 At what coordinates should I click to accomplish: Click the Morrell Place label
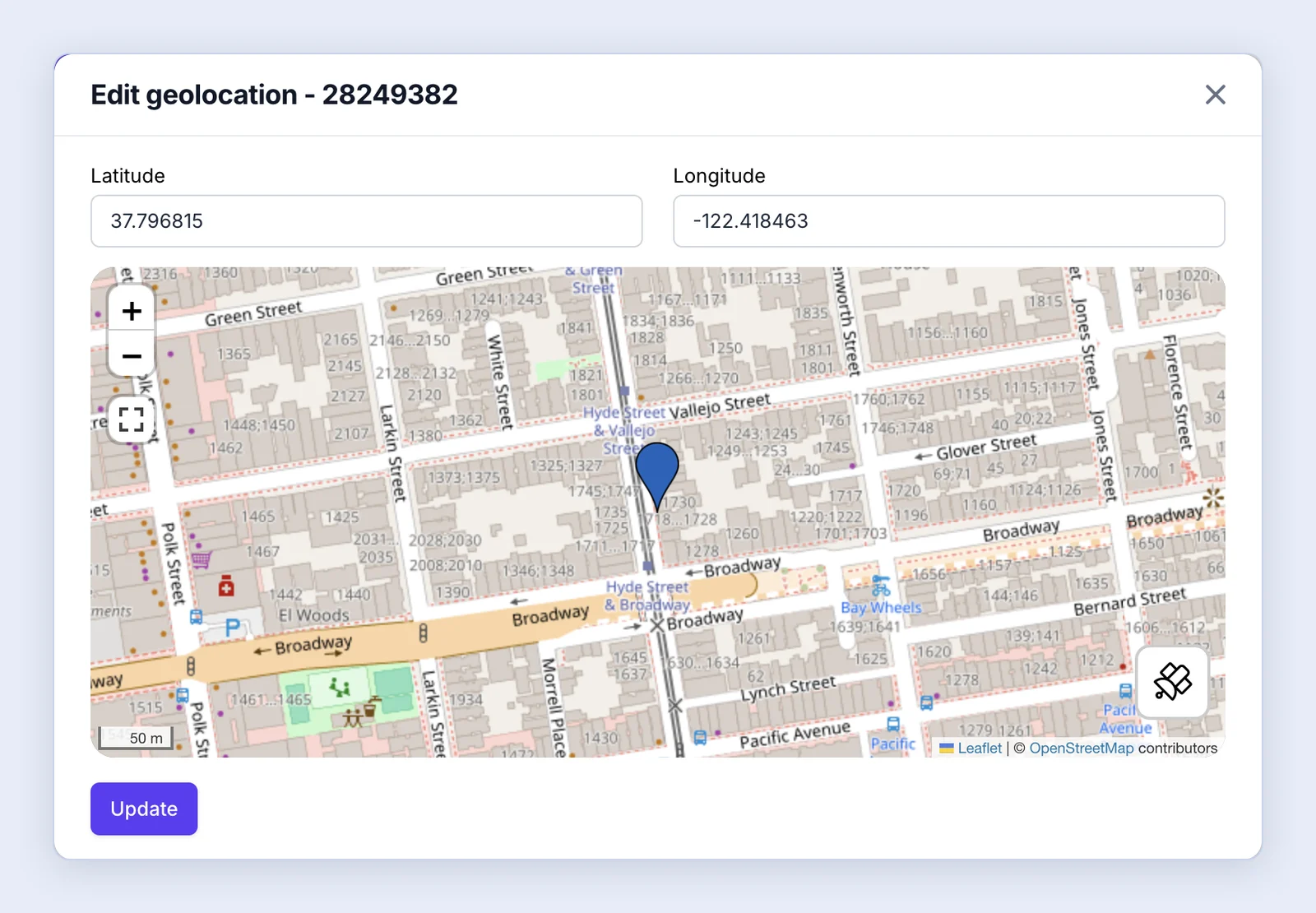click(554, 707)
